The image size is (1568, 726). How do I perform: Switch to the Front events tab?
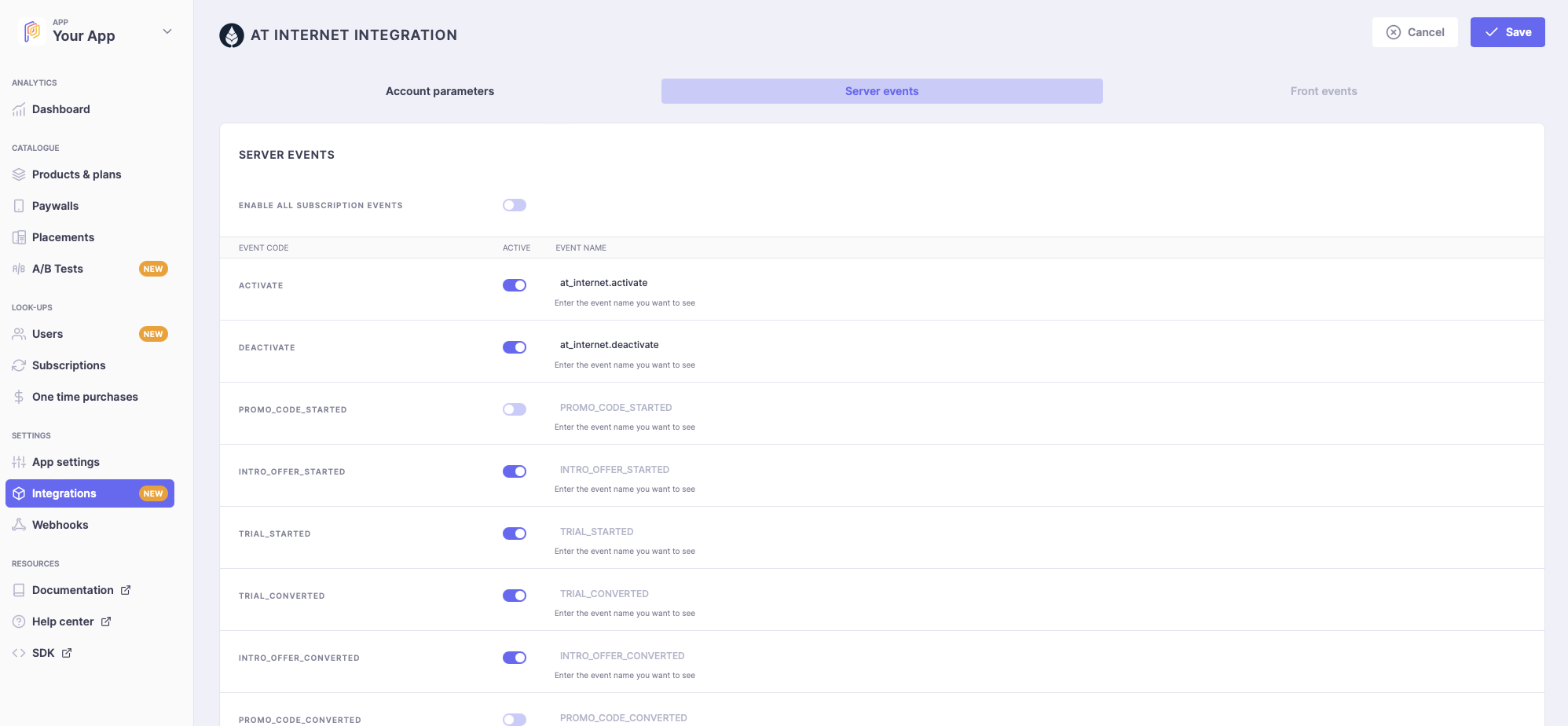(1324, 91)
